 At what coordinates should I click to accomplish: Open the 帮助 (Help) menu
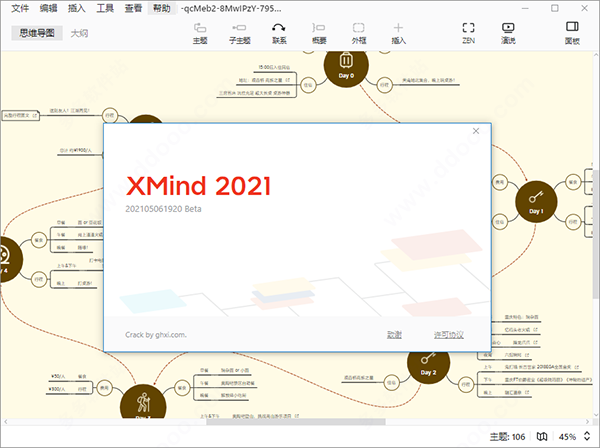click(161, 8)
